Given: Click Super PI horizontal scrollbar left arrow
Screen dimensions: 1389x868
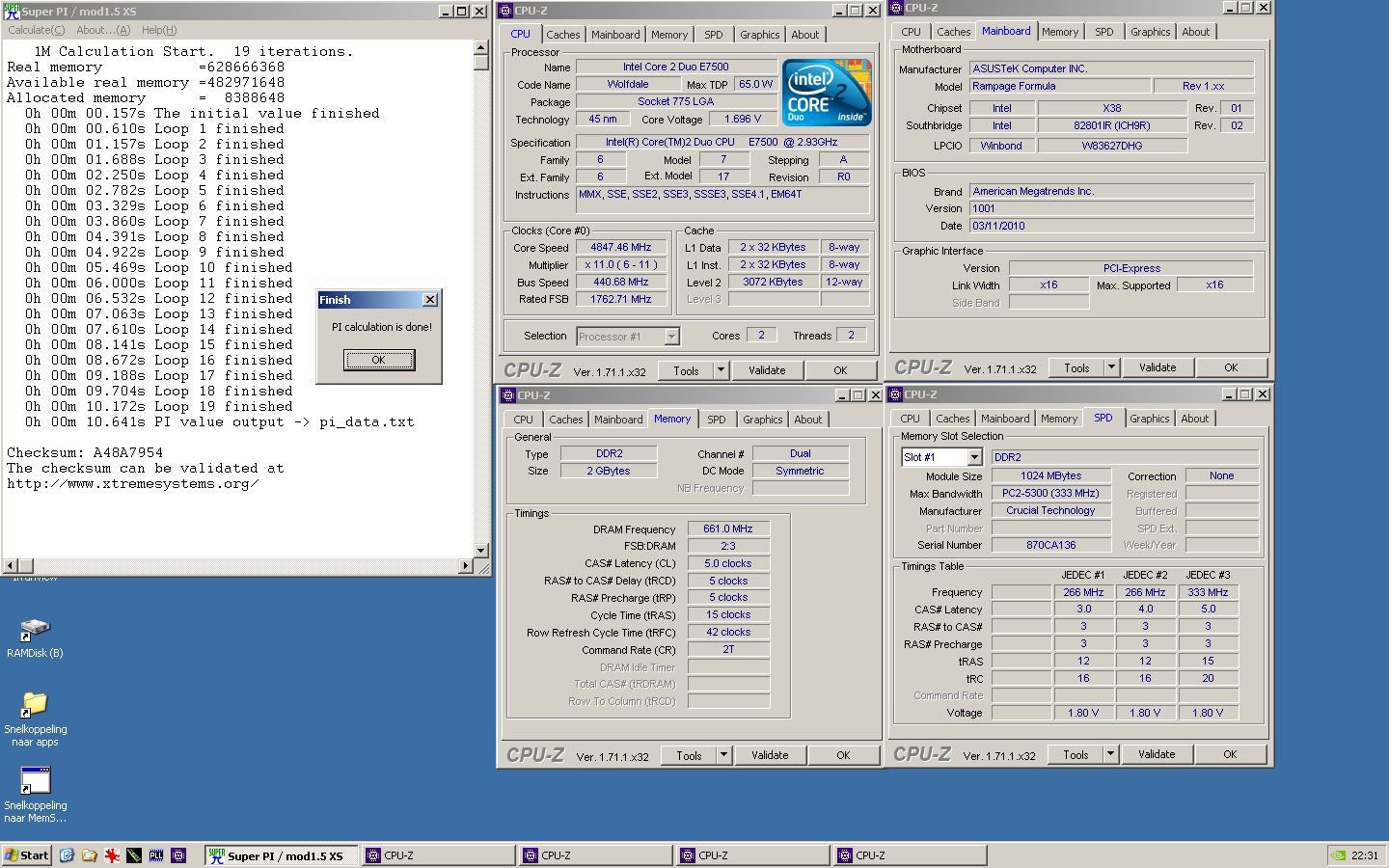Looking at the screenshot, I should coord(12,566).
